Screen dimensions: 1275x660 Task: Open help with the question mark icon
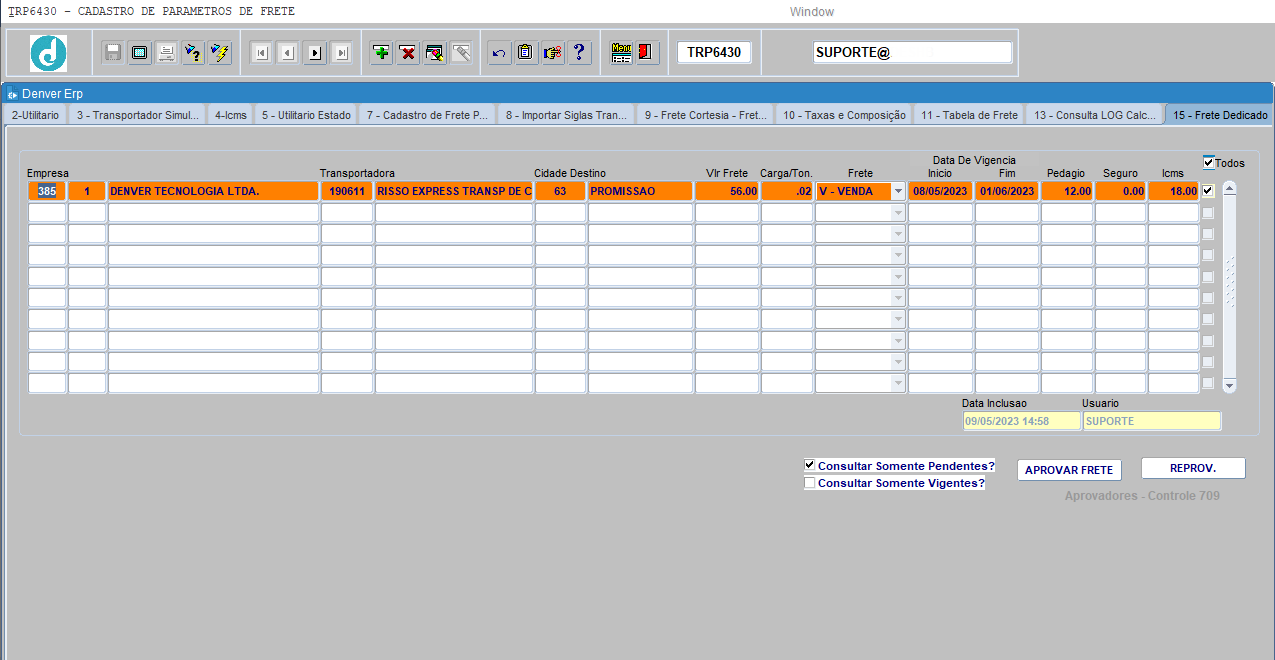coord(579,53)
